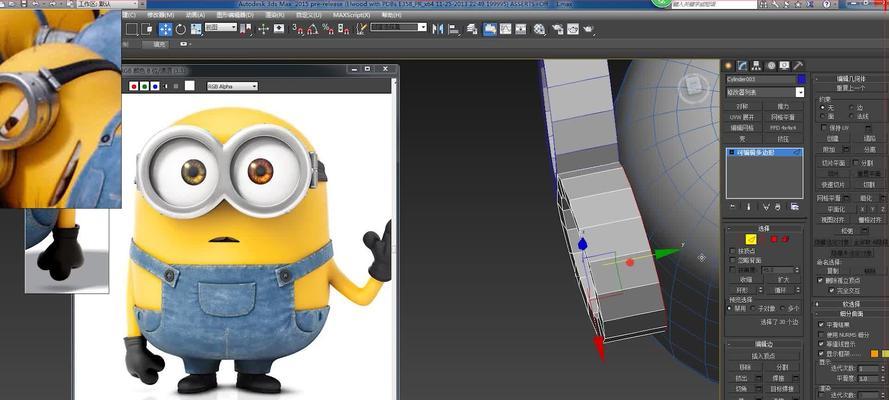
Task: Click the 收缩 selection button
Action: pyautogui.click(x=746, y=279)
